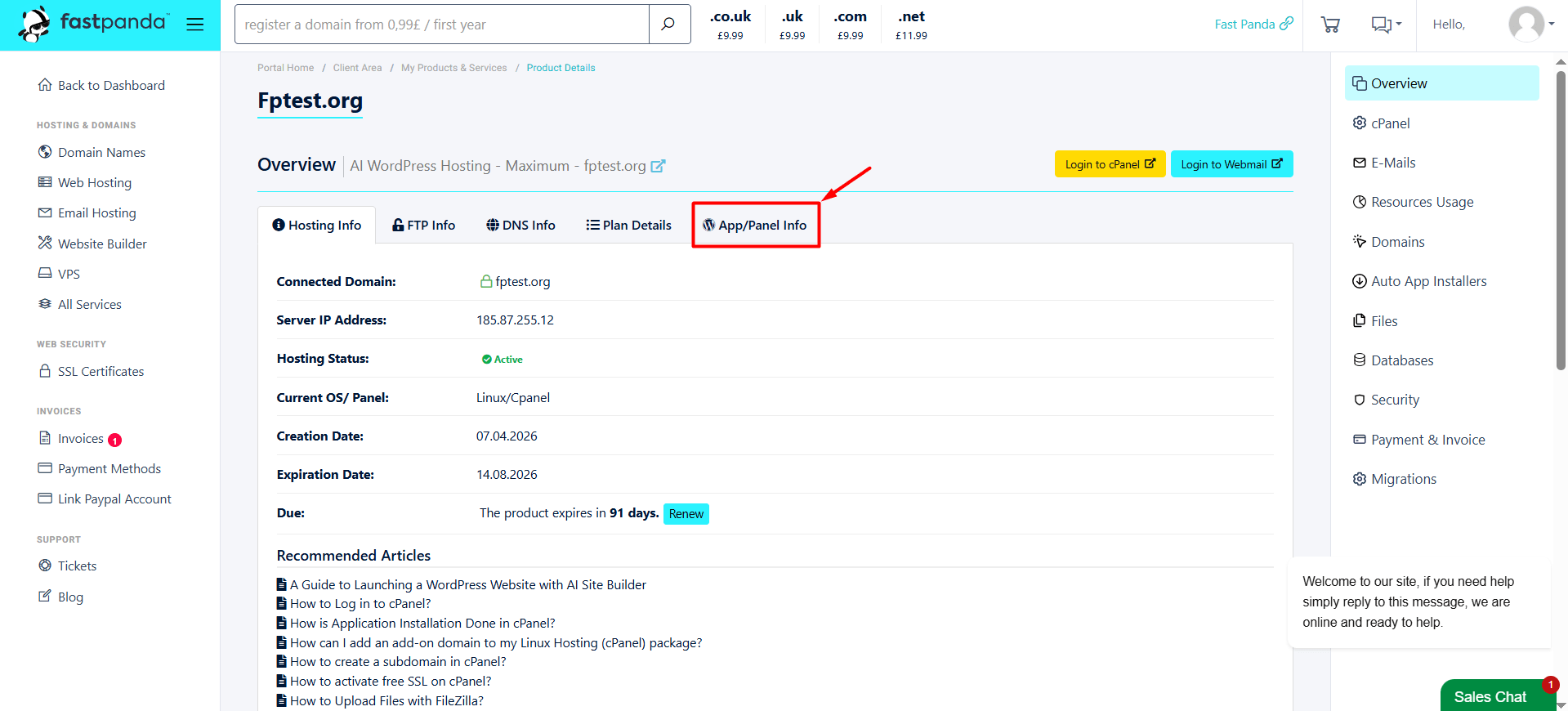This screenshot has width=1568, height=711.
Task: Open Databases in right panel
Action: click(x=1393, y=360)
